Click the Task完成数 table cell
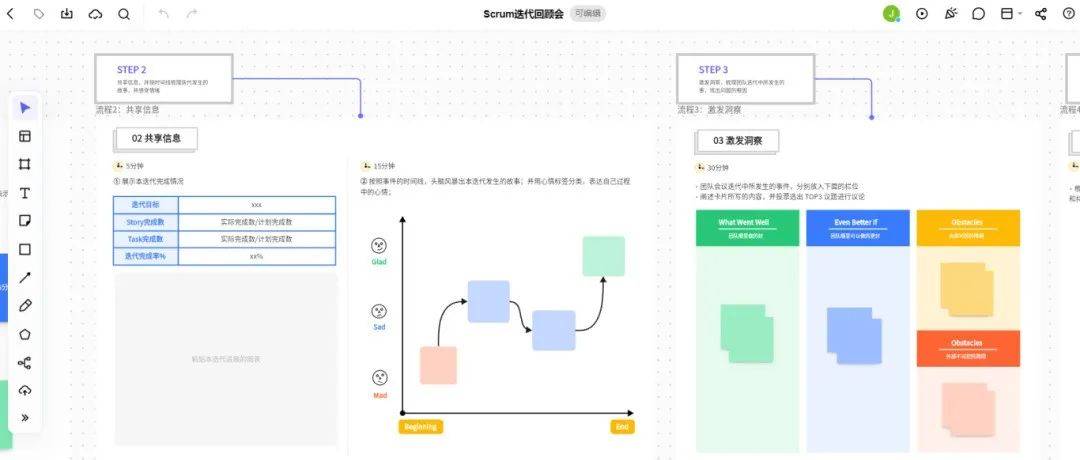The height and width of the screenshot is (460, 1080). 146,239
